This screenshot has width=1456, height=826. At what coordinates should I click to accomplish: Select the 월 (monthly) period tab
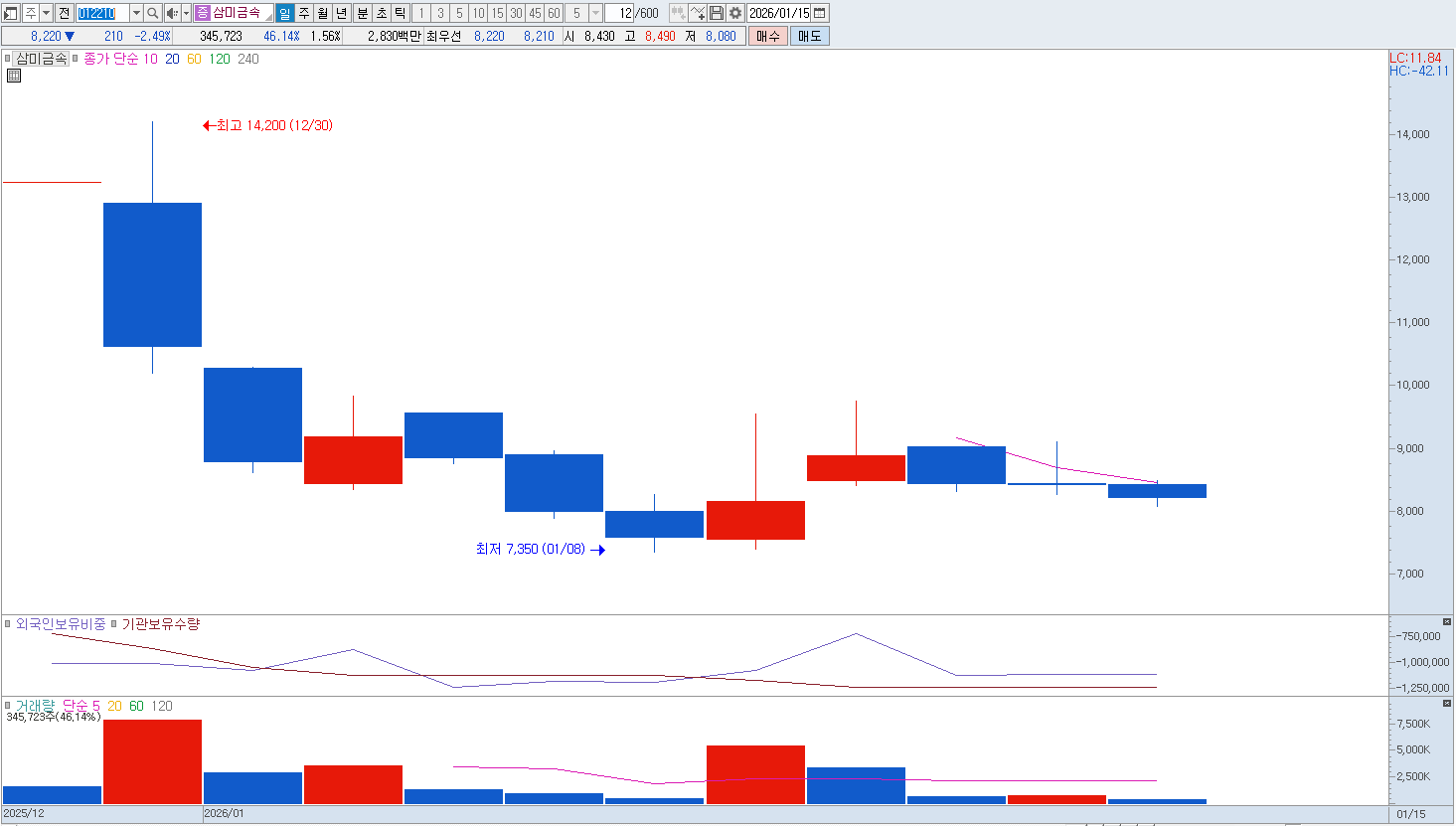[323, 13]
